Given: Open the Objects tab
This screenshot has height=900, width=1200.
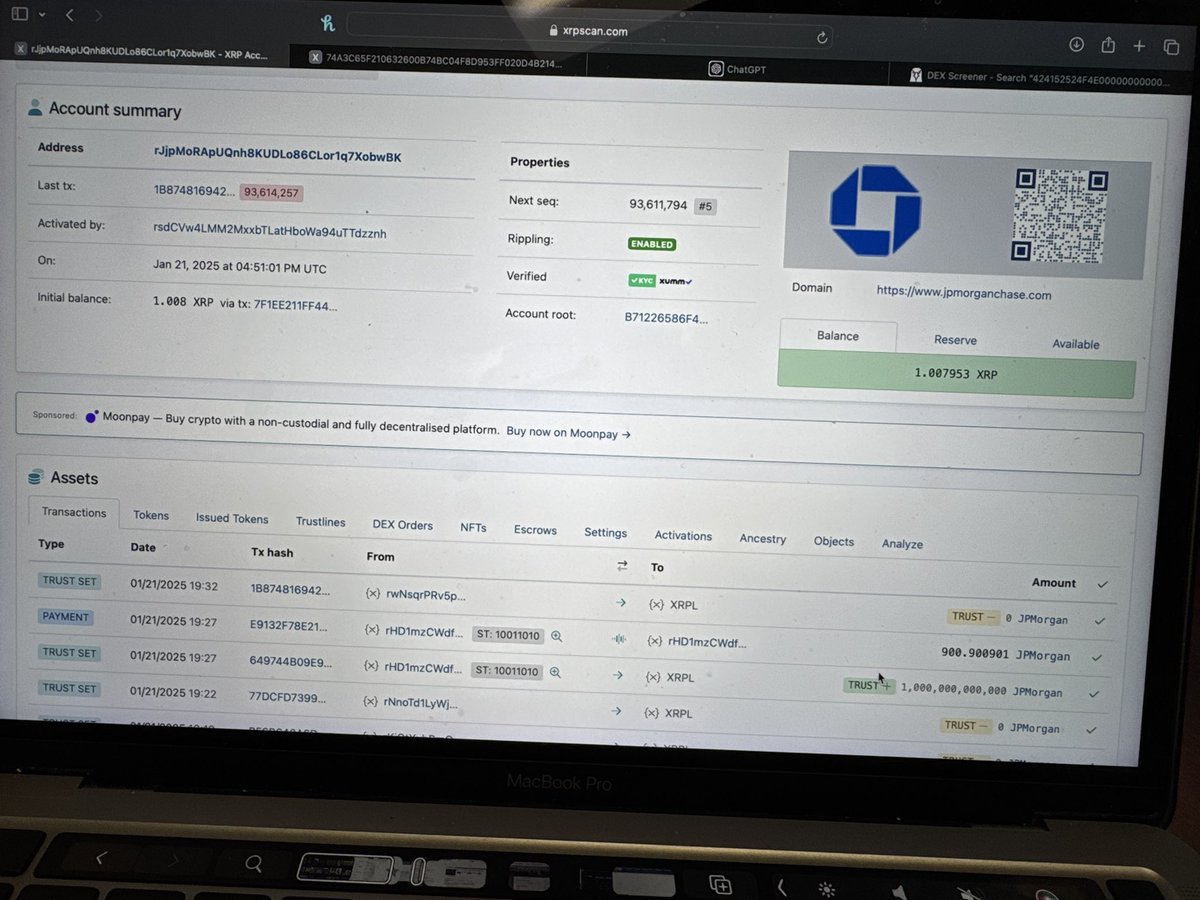Looking at the screenshot, I should [834, 542].
